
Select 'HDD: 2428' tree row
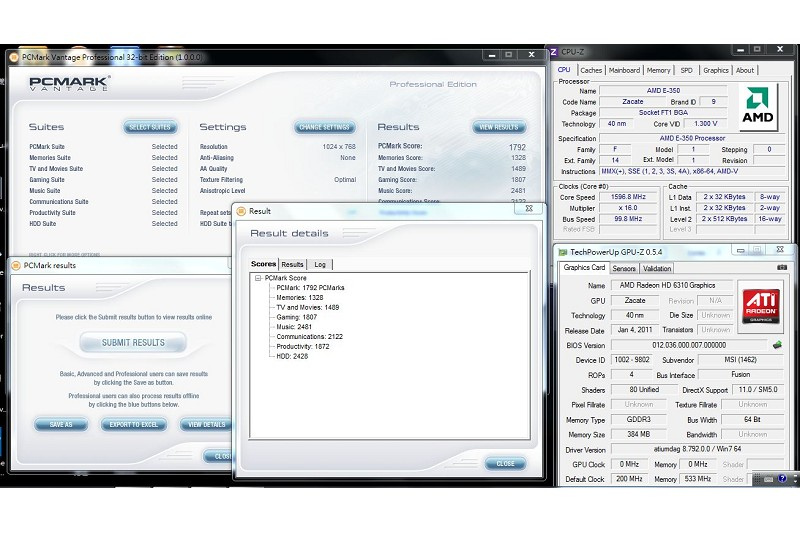coord(292,357)
